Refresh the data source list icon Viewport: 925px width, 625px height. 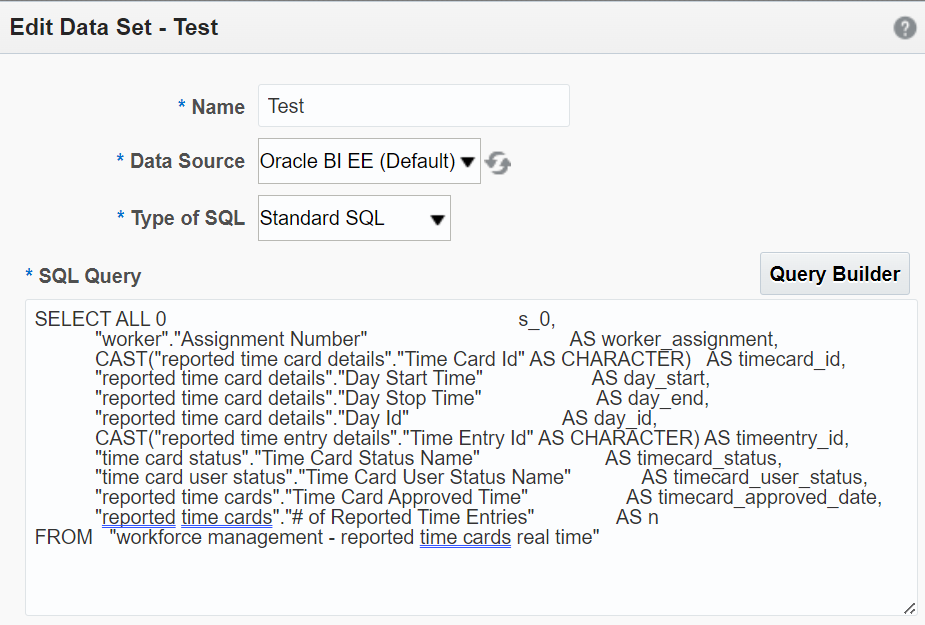(498, 162)
